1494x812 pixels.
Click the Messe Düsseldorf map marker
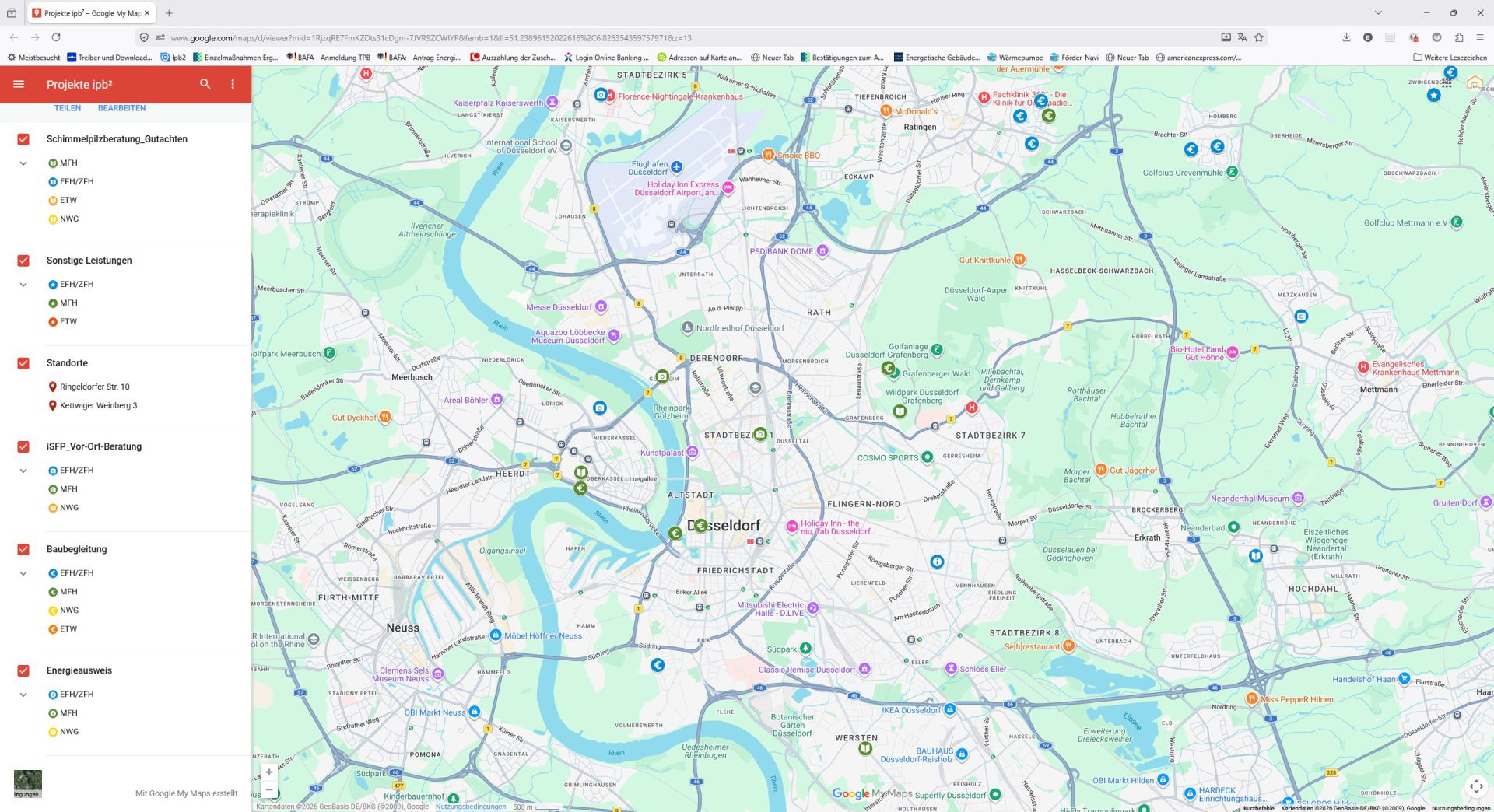pos(601,307)
